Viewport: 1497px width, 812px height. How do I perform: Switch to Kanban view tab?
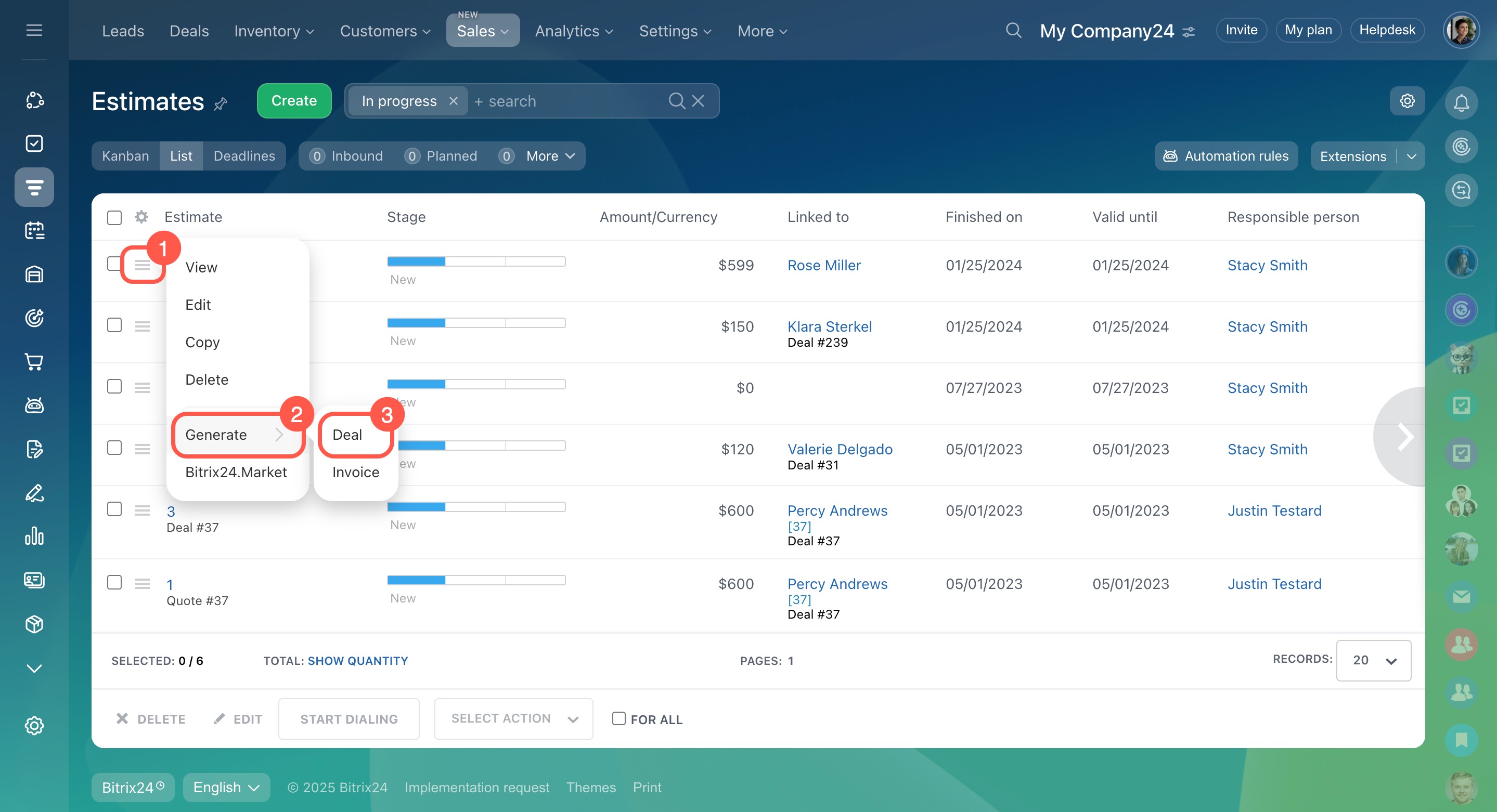tap(125, 155)
